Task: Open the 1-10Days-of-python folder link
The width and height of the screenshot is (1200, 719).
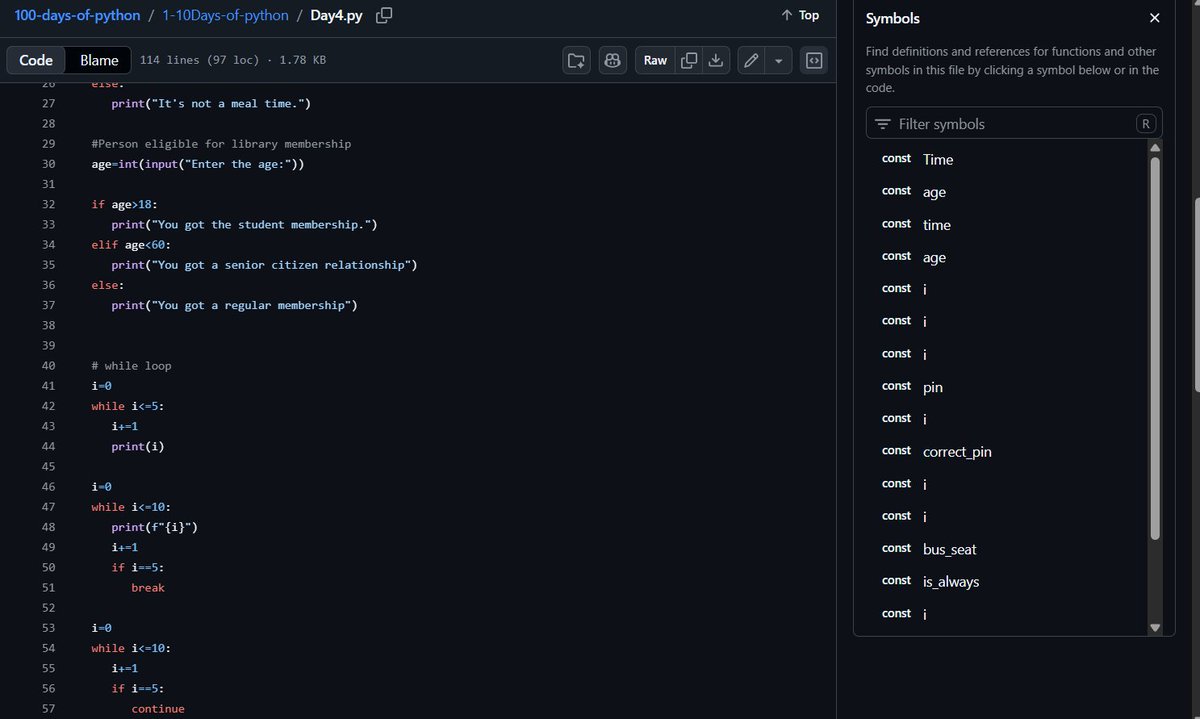Action: point(226,16)
